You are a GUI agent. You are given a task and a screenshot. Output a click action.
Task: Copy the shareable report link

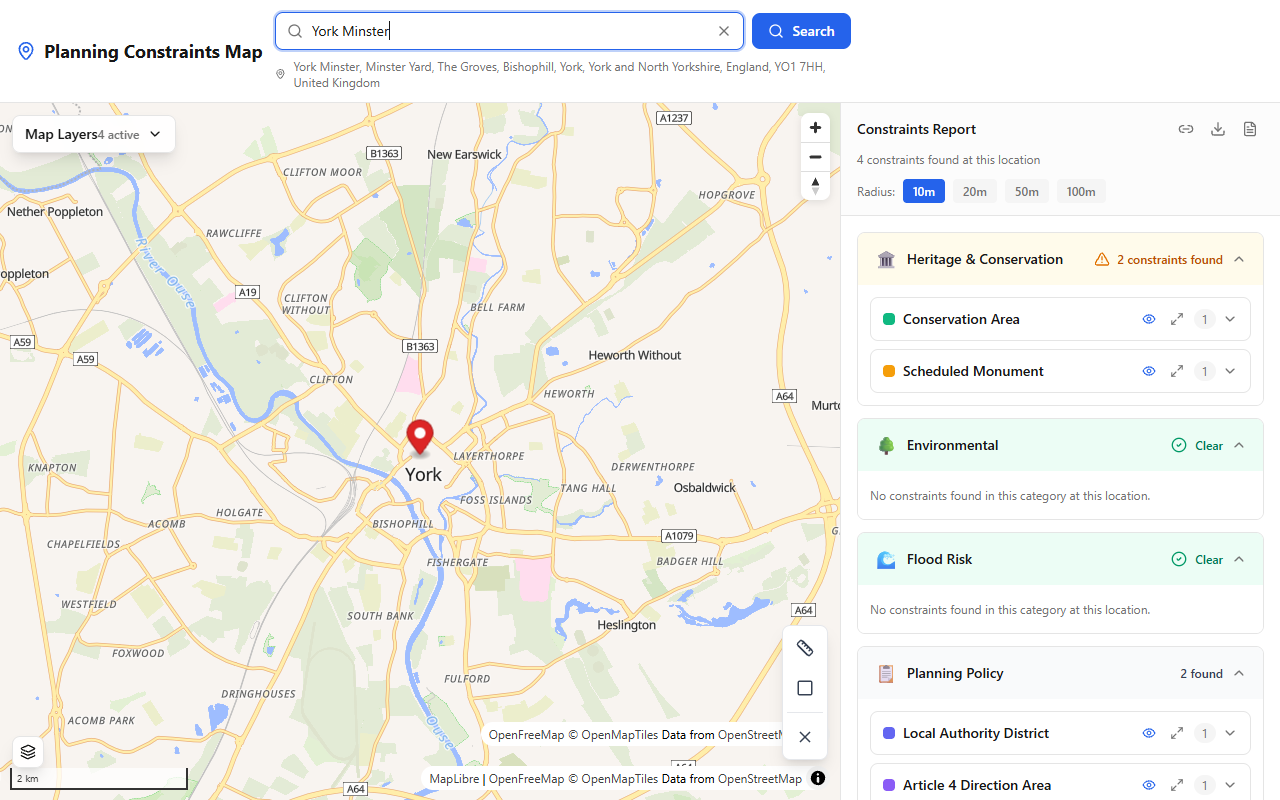pos(1185,128)
